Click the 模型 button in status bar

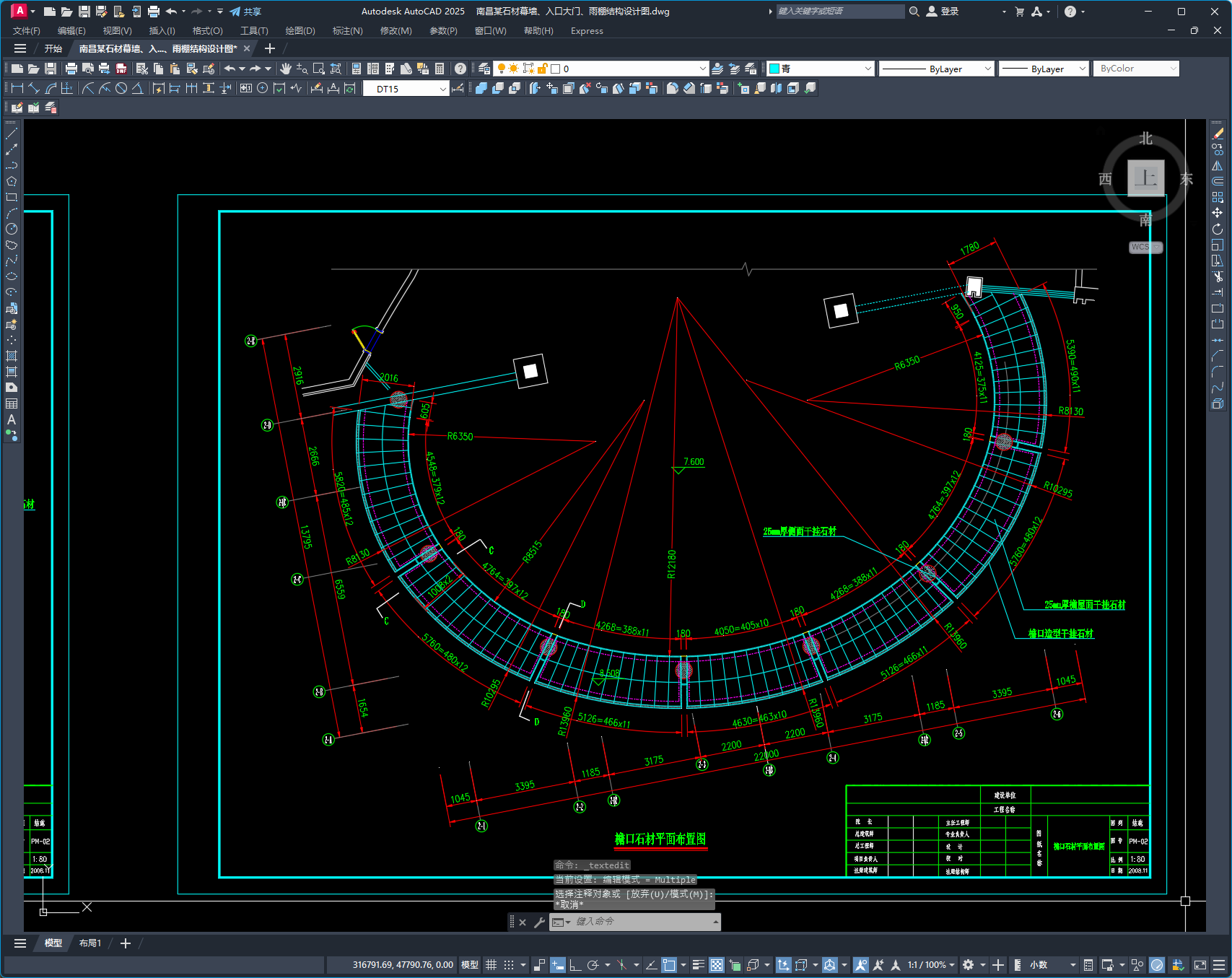click(x=470, y=965)
